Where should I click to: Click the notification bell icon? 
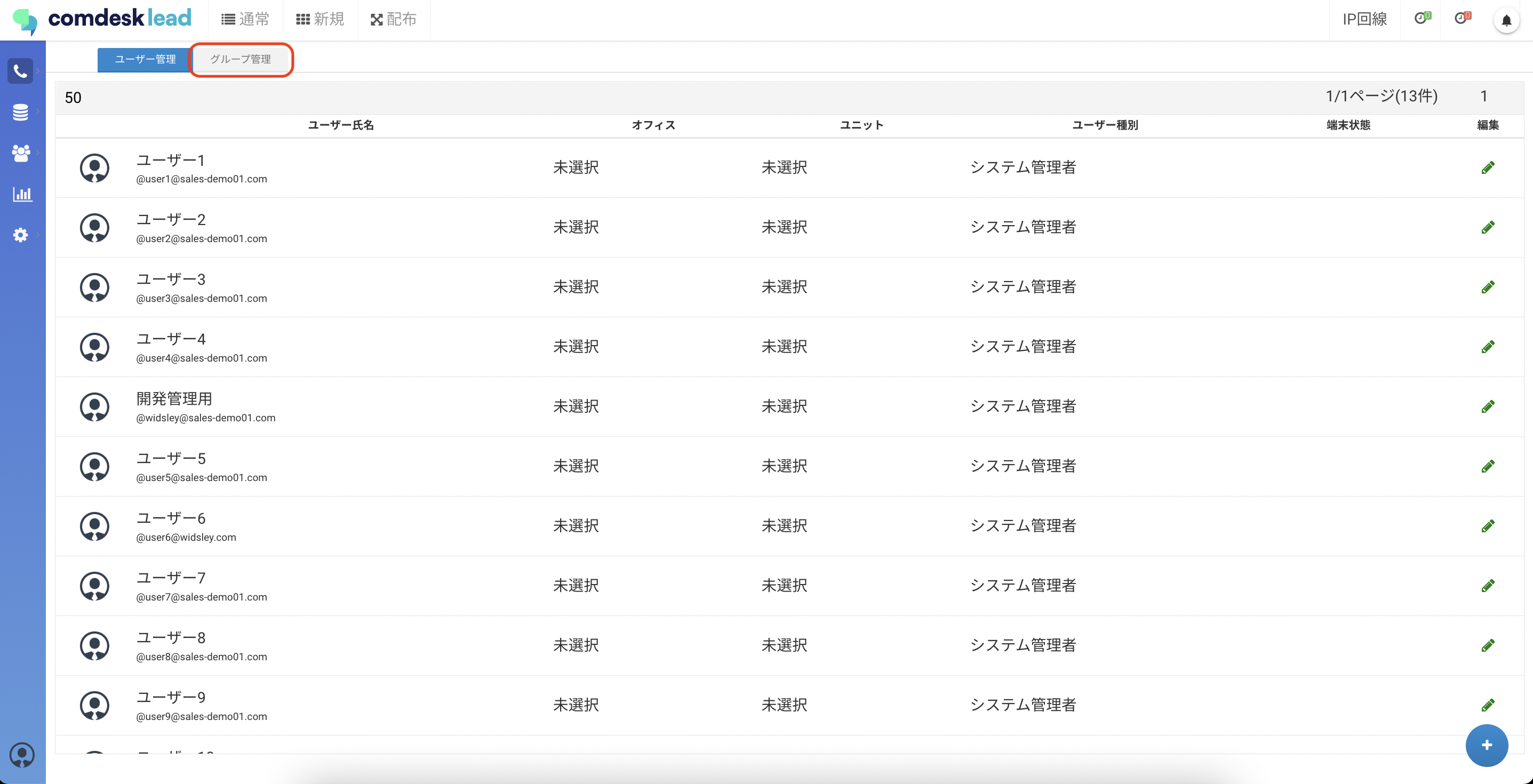1506,21
